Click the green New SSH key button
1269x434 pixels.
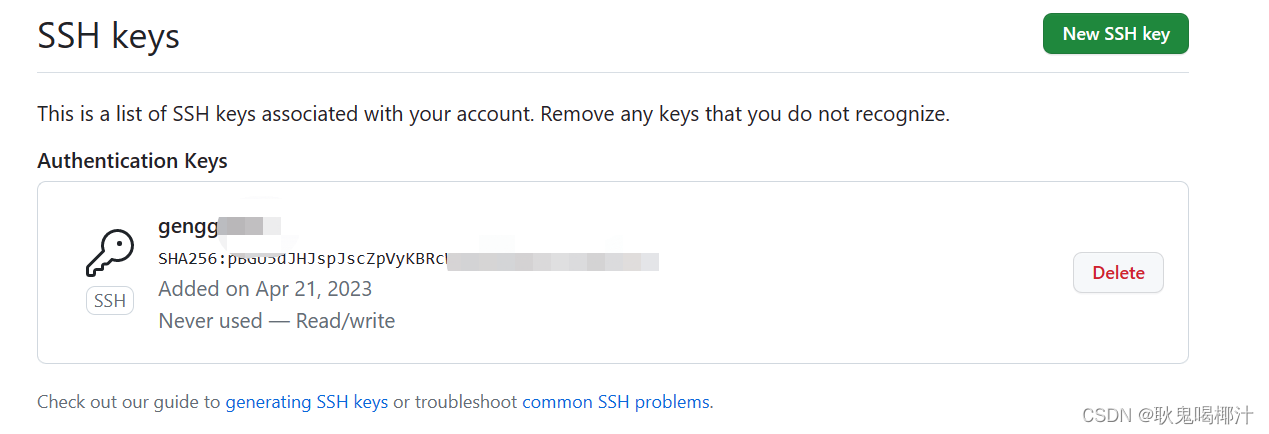coord(1115,34)
